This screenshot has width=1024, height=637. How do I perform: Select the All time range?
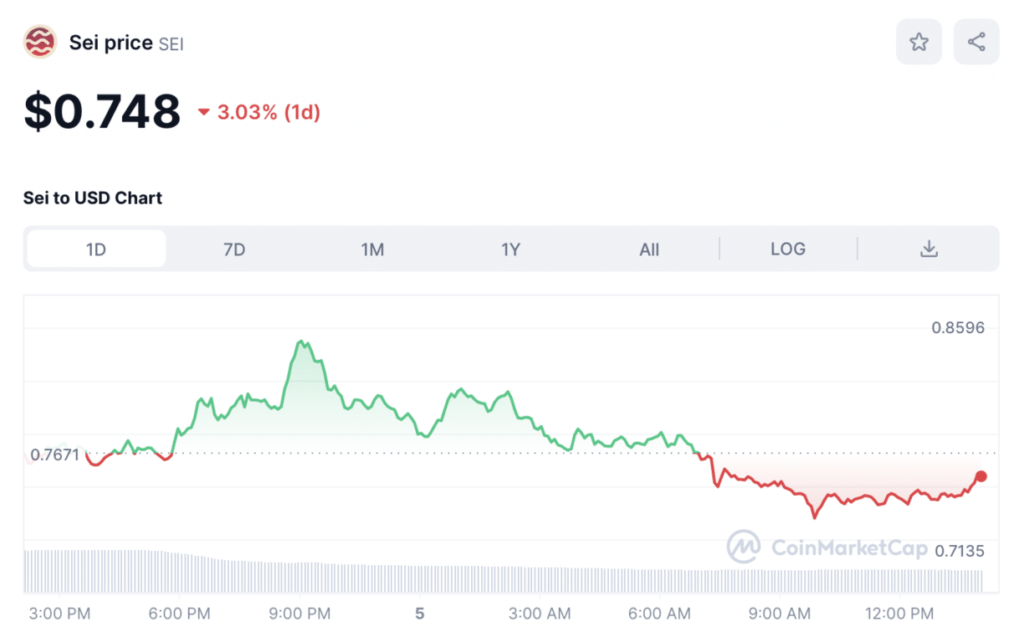click(649, 249)
